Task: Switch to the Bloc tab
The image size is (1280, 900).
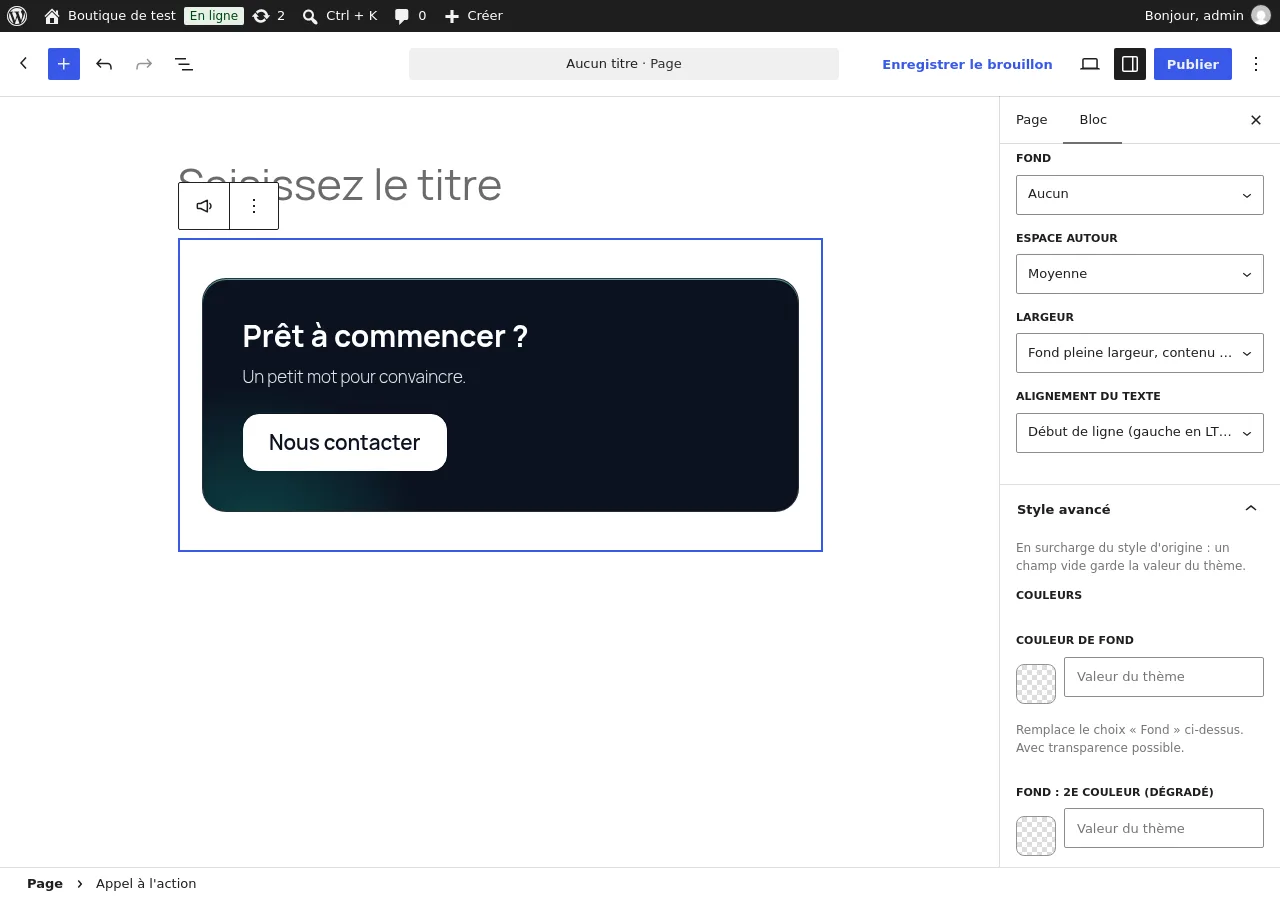Action: click(x=1093, y=120)
